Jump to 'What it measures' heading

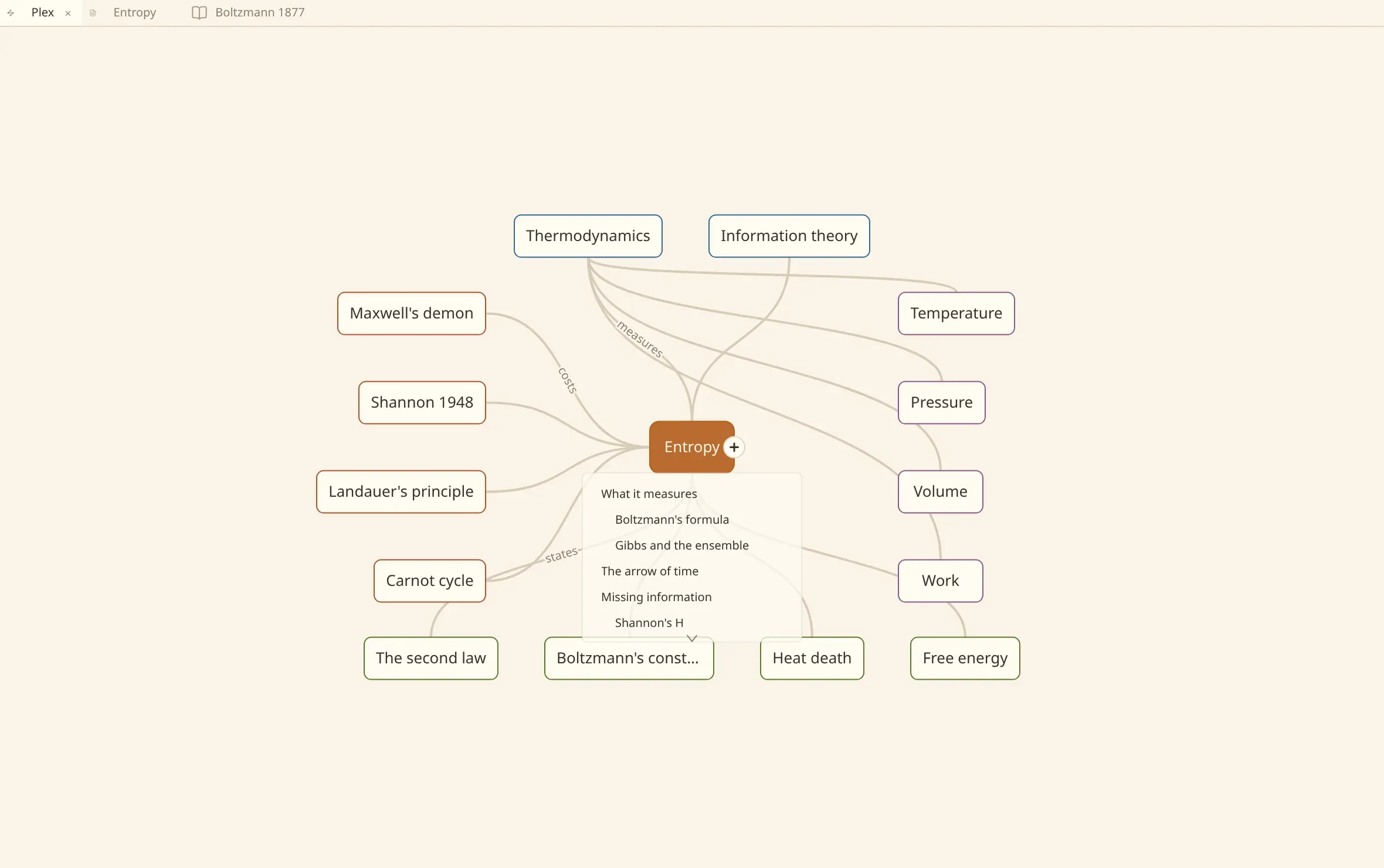(649, 494)
